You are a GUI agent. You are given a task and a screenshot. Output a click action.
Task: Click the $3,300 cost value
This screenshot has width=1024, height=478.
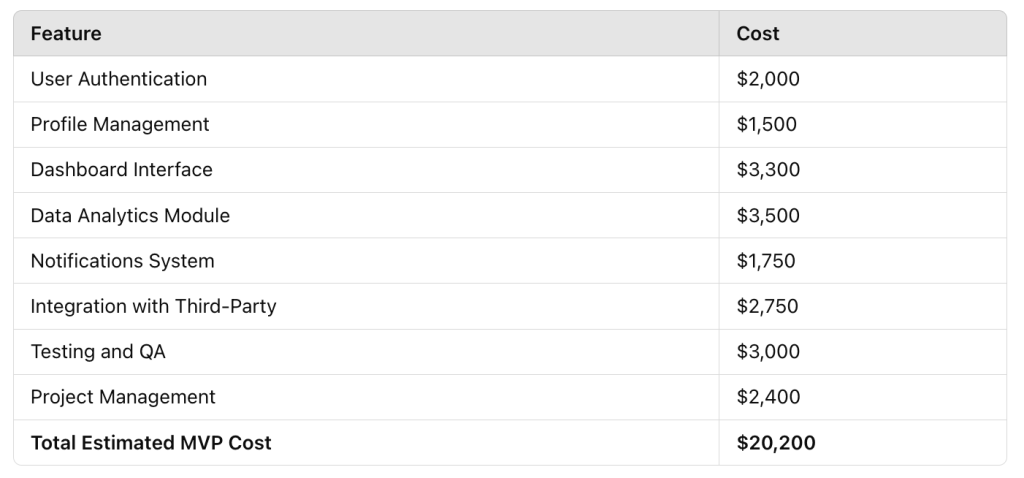click(768, 170)
